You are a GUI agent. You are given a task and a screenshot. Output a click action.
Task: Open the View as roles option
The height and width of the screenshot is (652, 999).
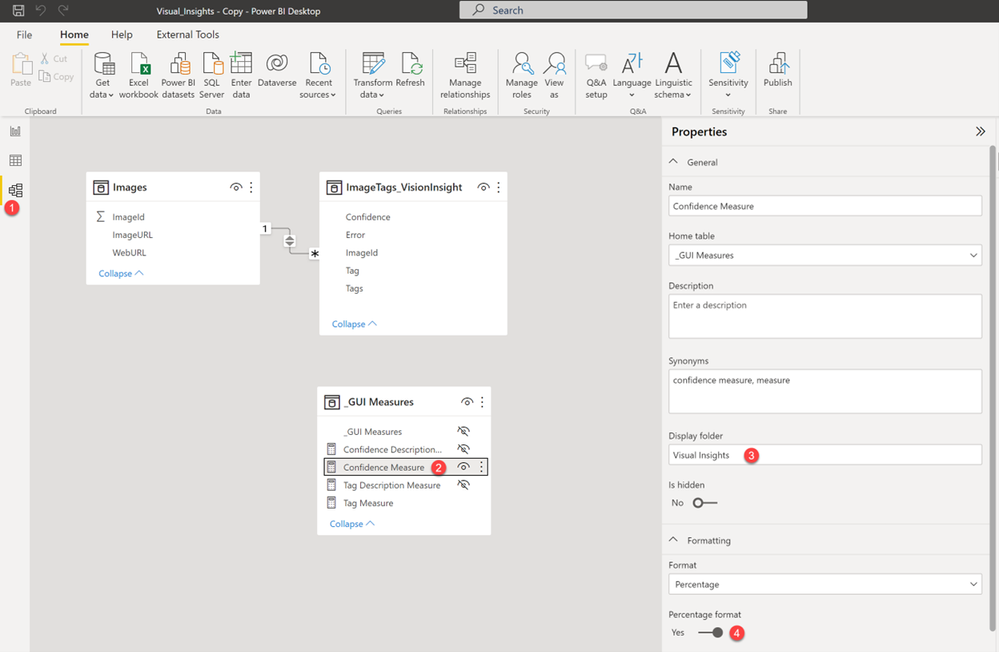(554, 75)
